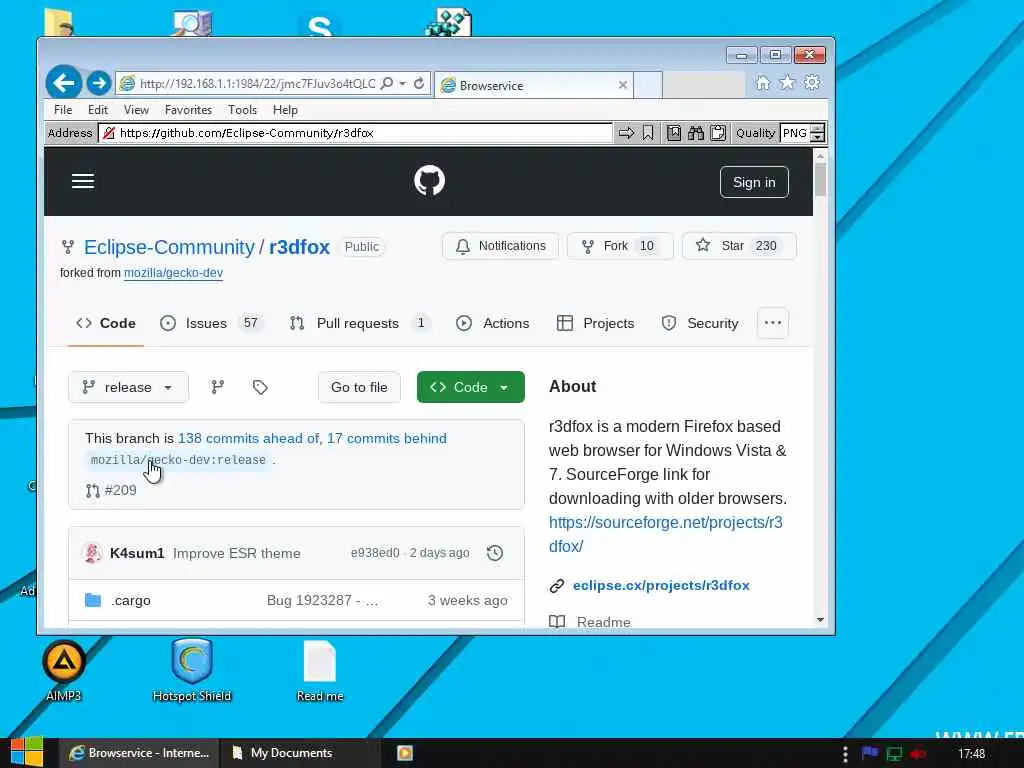Click the Browservice Address field with github URL
The image size is (1024, 768).
[x=355, y=133]
